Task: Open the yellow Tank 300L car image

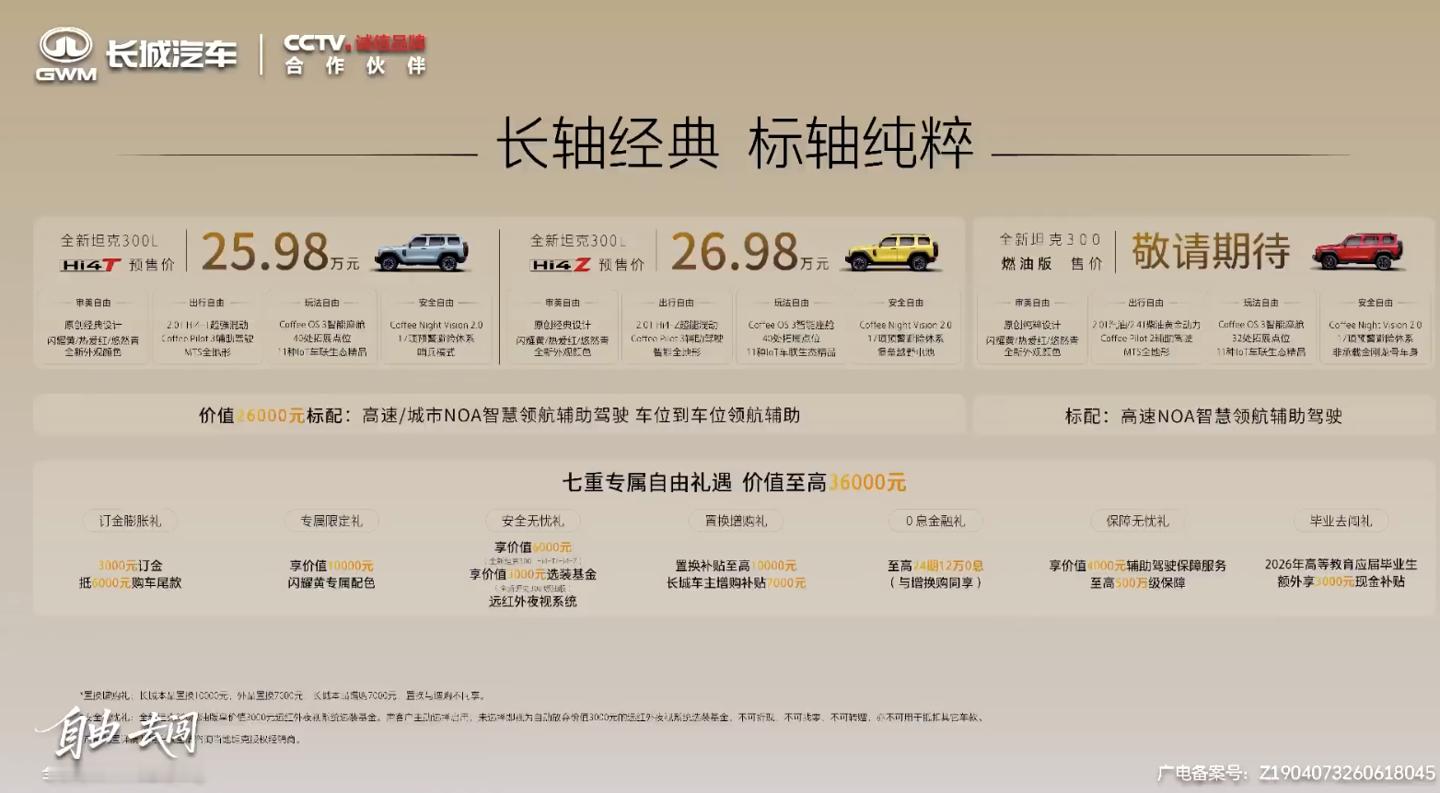Action: click(x=892, y=252)
